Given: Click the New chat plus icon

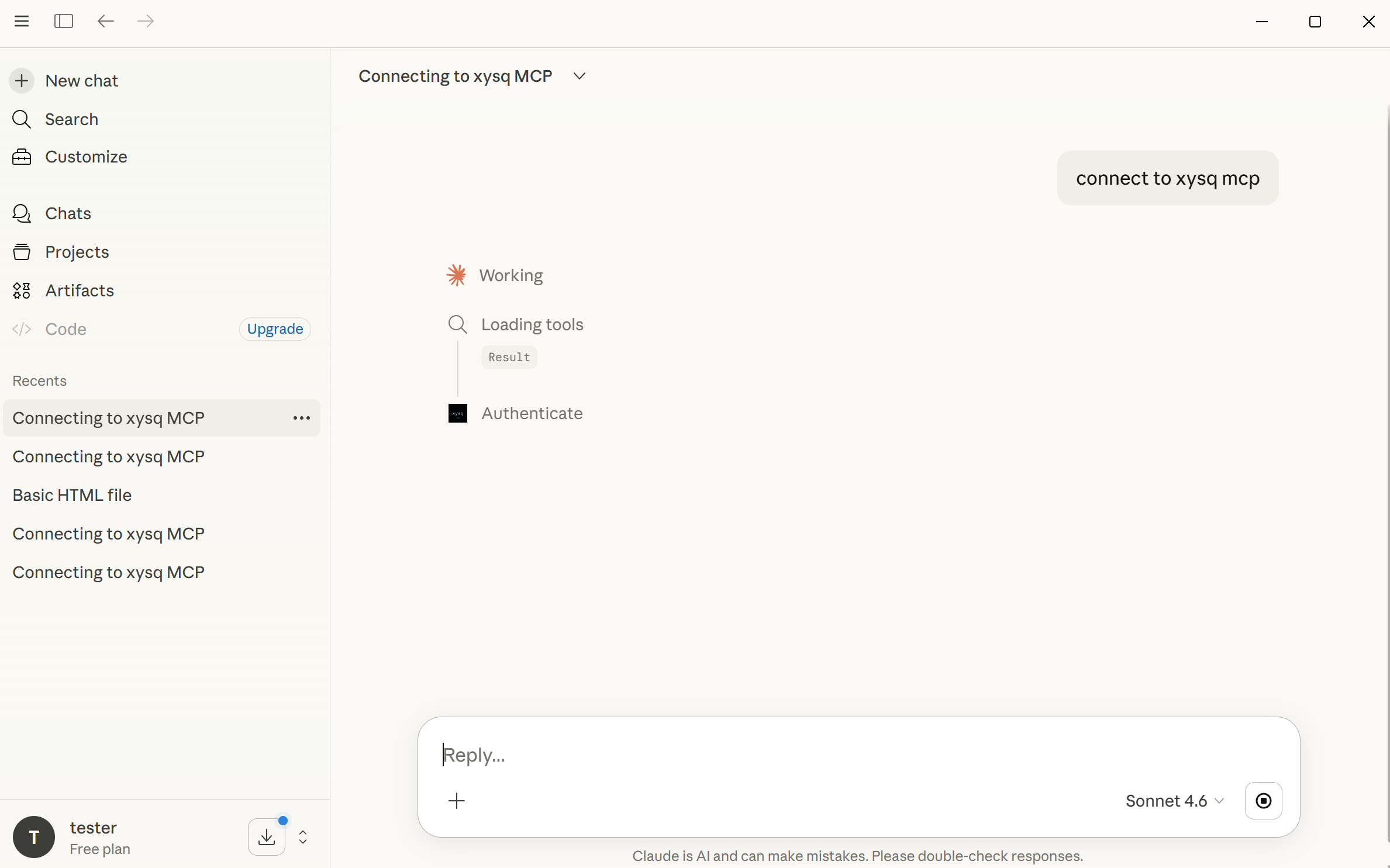Looking at the screenshot, I should point(22,81).
